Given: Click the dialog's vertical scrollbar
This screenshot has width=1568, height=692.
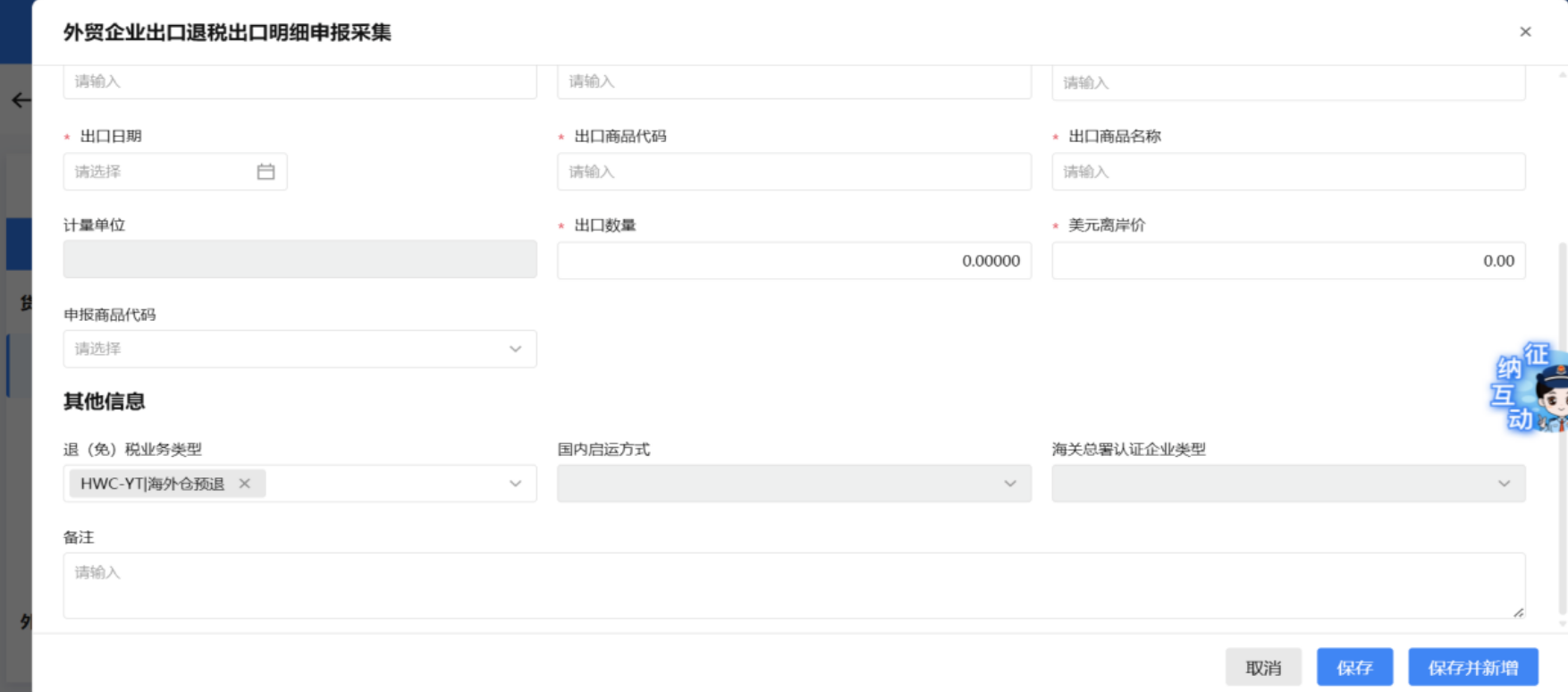Looking at the screenshot, I should tap(1563, 429).
